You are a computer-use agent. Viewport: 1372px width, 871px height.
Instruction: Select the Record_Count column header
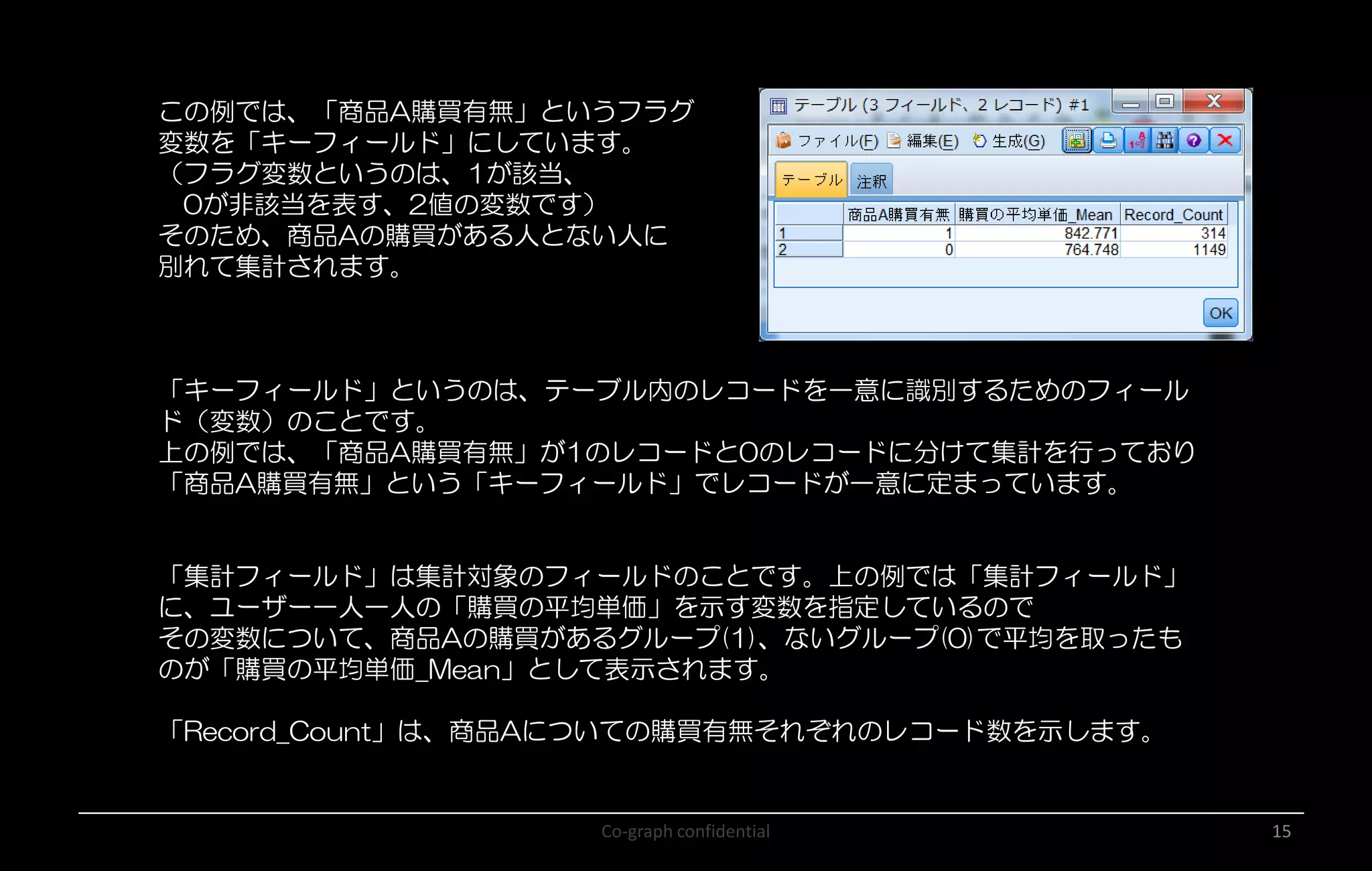(x=1174, y=214)
